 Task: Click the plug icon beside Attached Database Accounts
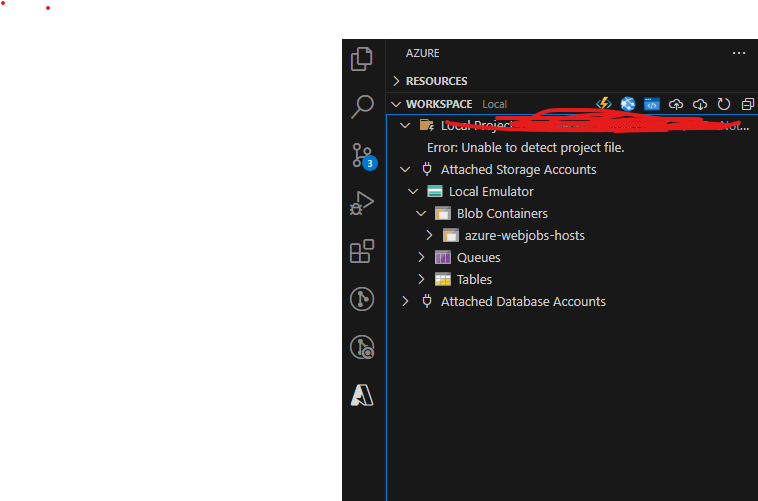[427, 301]
